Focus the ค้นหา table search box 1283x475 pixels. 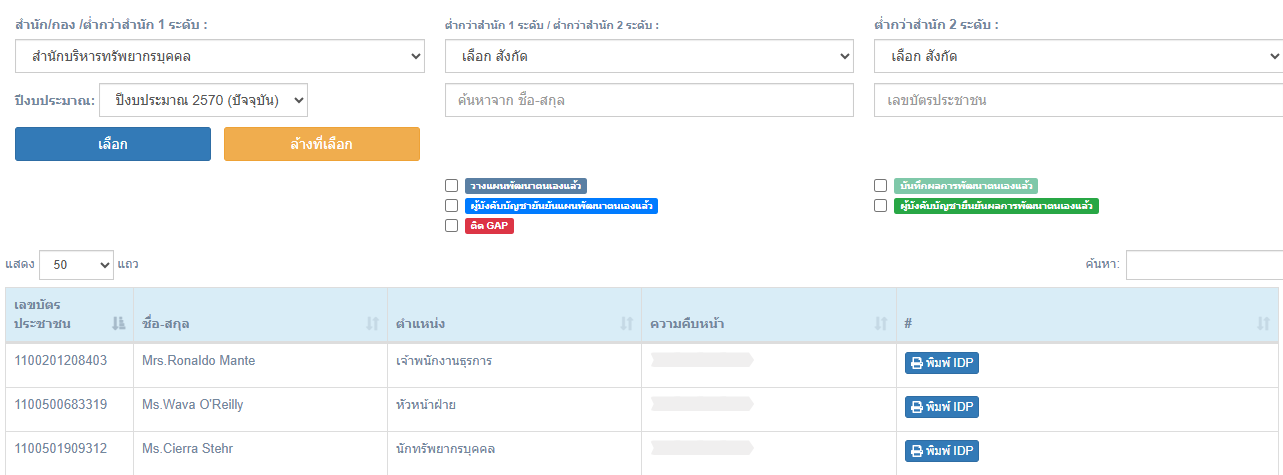click(x=1204, y=264)
